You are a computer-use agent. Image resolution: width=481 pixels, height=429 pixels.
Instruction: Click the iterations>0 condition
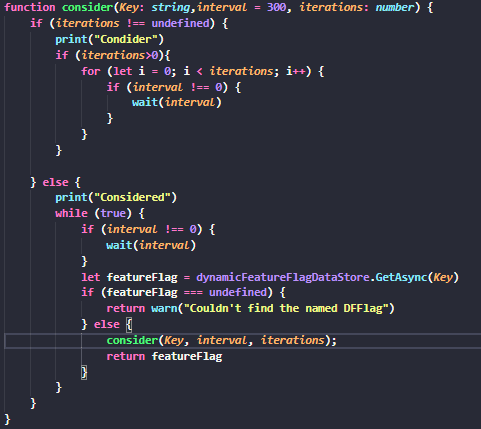click(x=120, y=55)
